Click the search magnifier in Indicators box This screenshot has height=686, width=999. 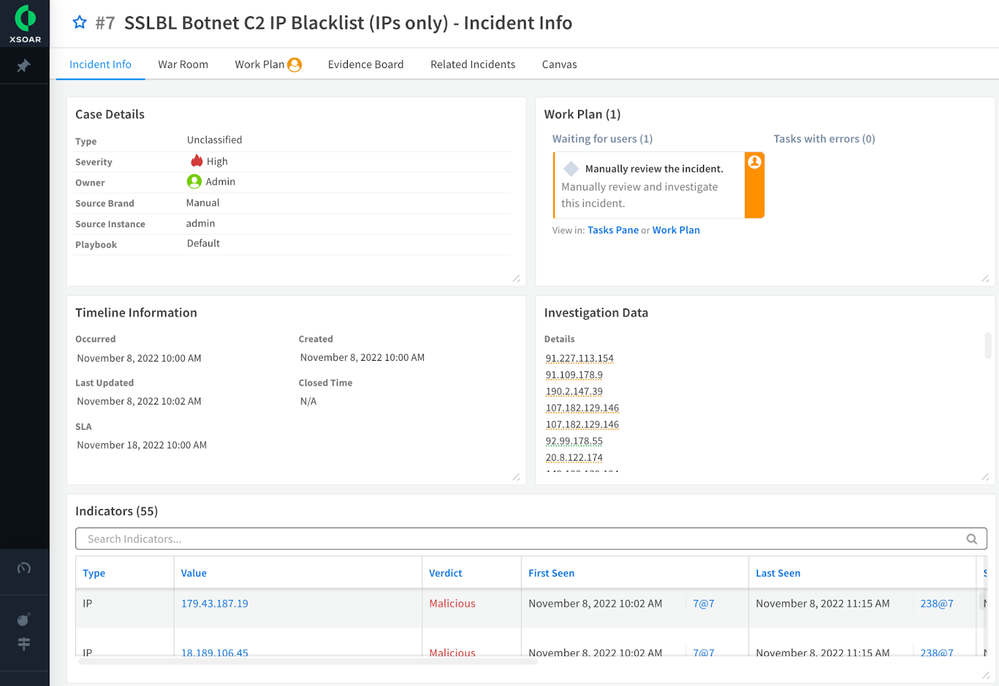972,539
